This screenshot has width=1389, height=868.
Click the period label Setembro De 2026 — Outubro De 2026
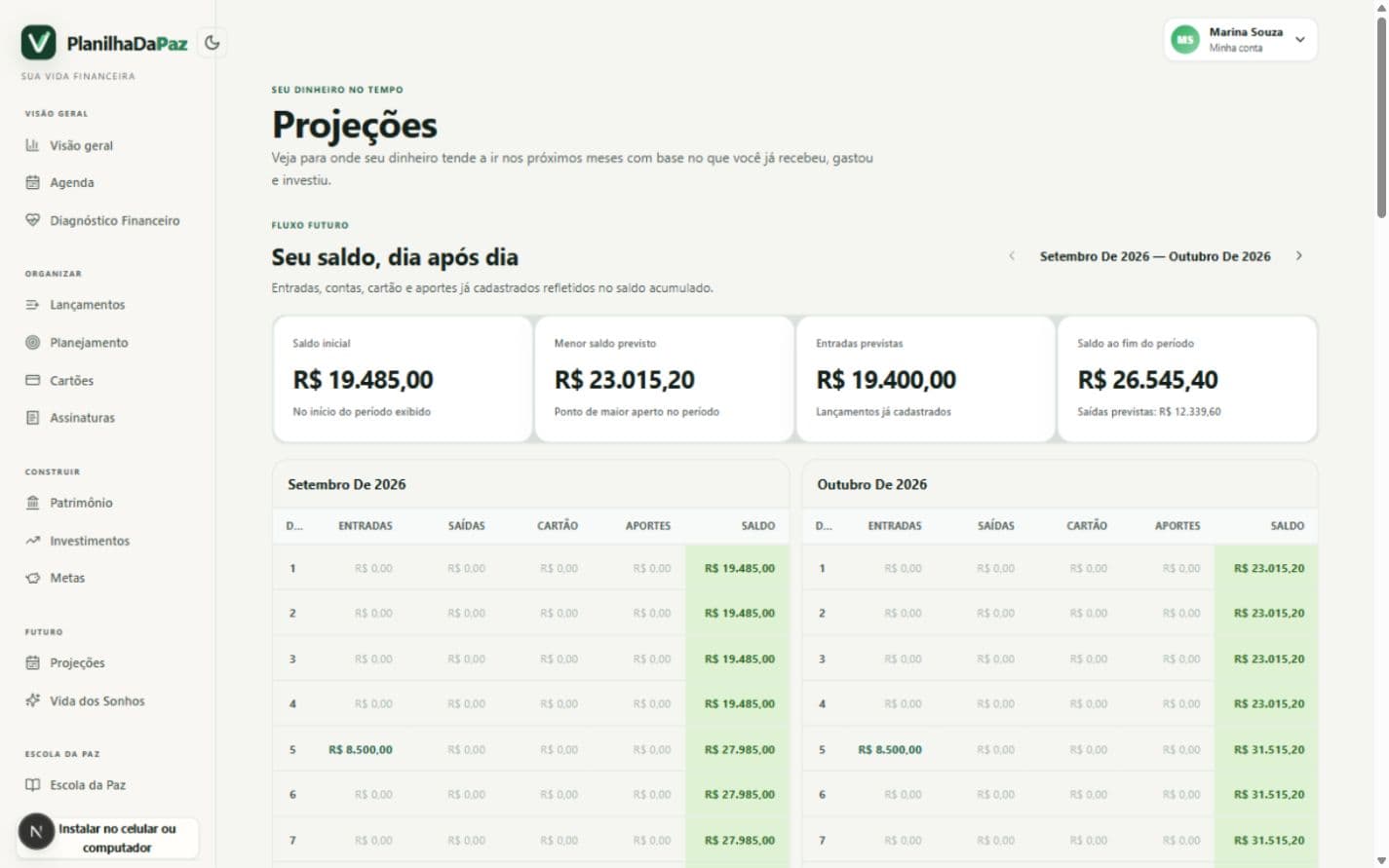[1155, 256]
